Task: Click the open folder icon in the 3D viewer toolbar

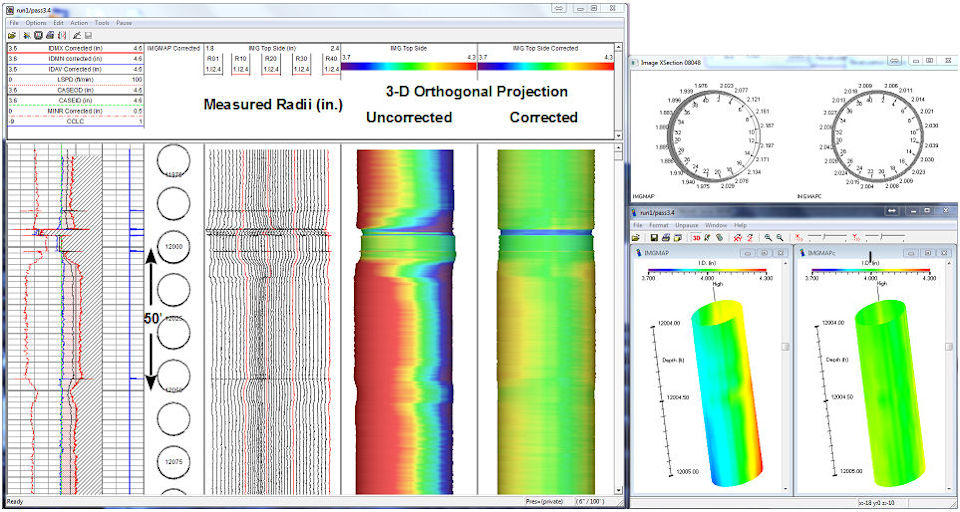Action: point(636,238)
